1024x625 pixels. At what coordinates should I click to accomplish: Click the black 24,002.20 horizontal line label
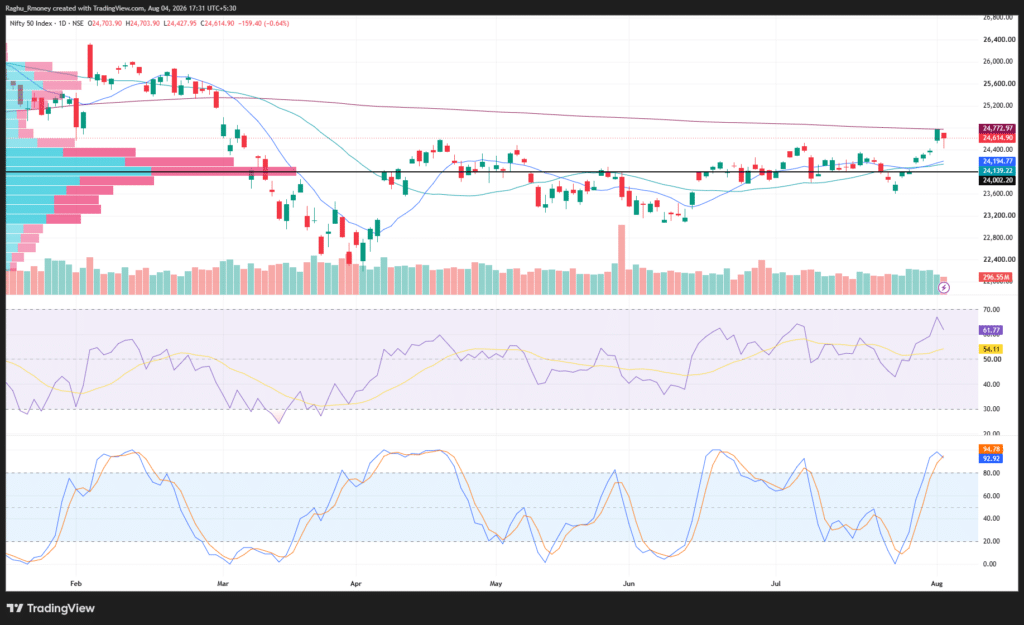click(x=997, y=180)
